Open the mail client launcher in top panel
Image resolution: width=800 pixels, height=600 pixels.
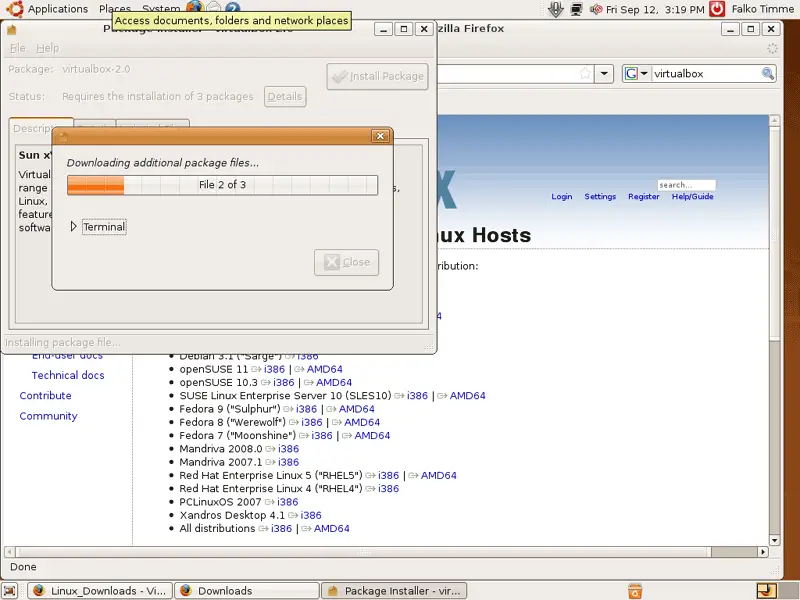214,6
